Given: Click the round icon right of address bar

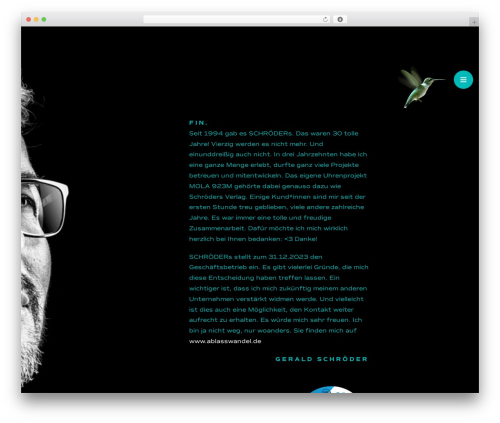Looking at the screenshot, I should [340, 19].
